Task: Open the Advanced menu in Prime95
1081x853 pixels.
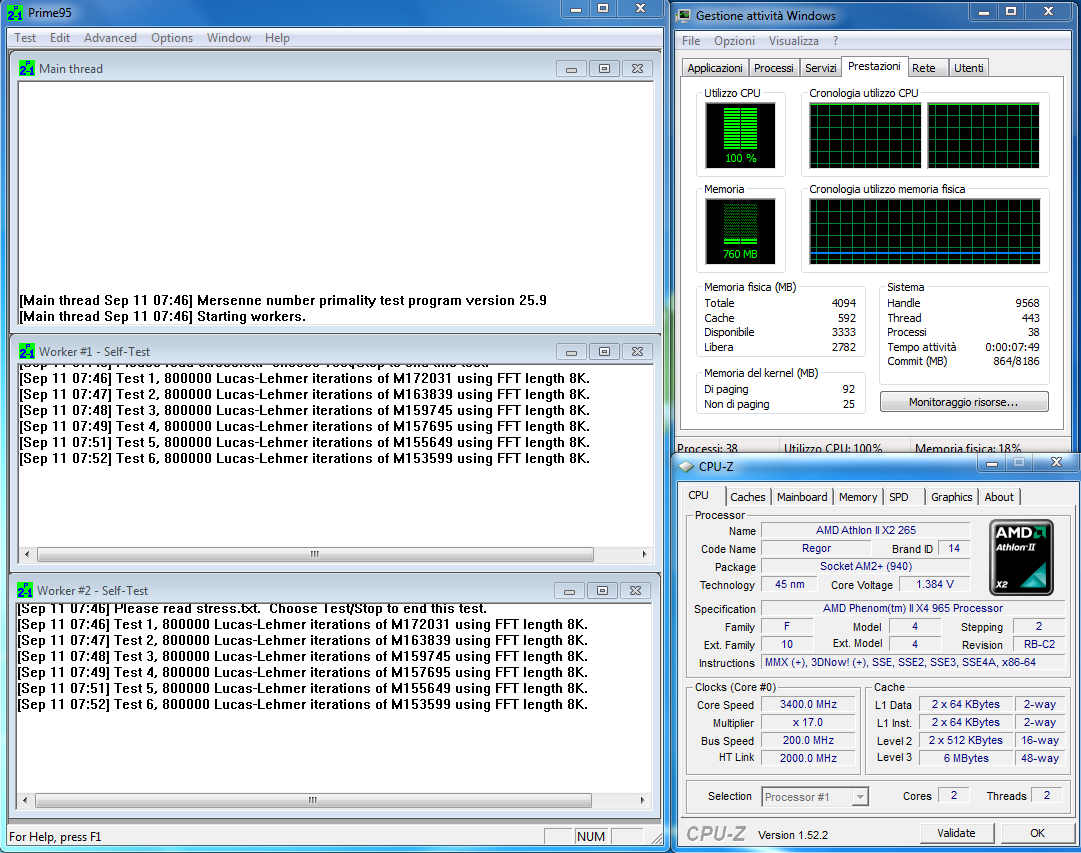Action: 110,38
